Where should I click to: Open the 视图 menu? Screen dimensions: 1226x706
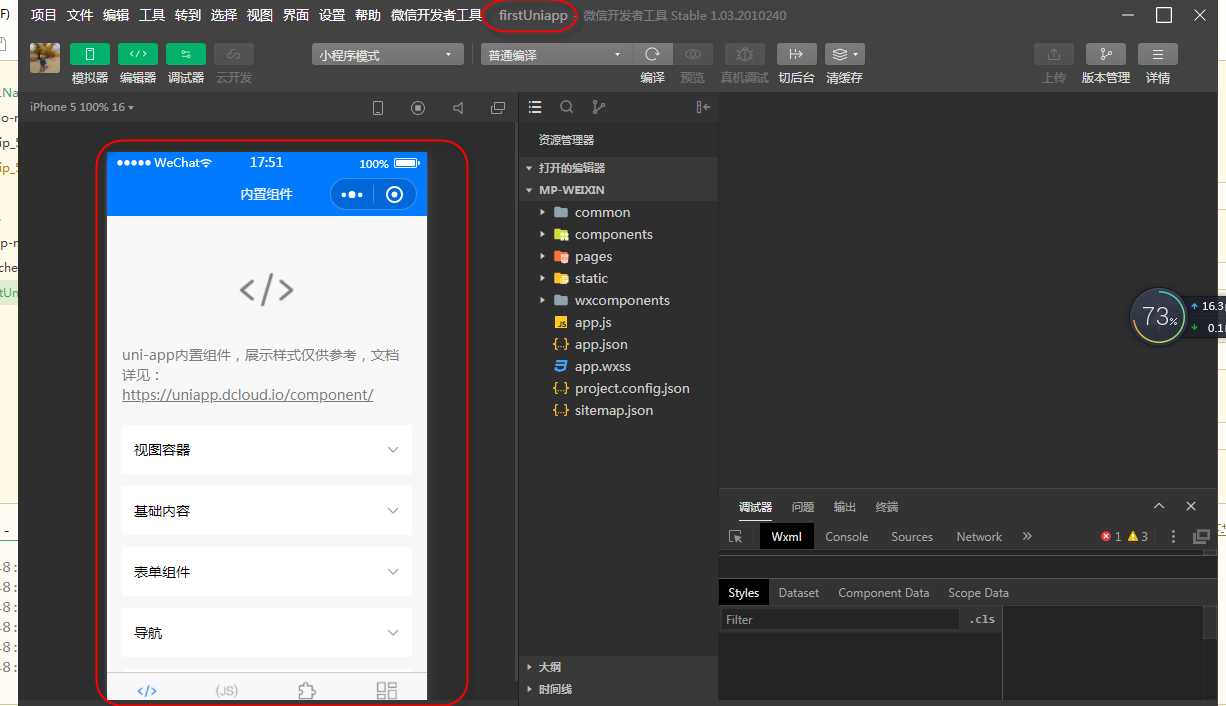[x=260, y=15]
